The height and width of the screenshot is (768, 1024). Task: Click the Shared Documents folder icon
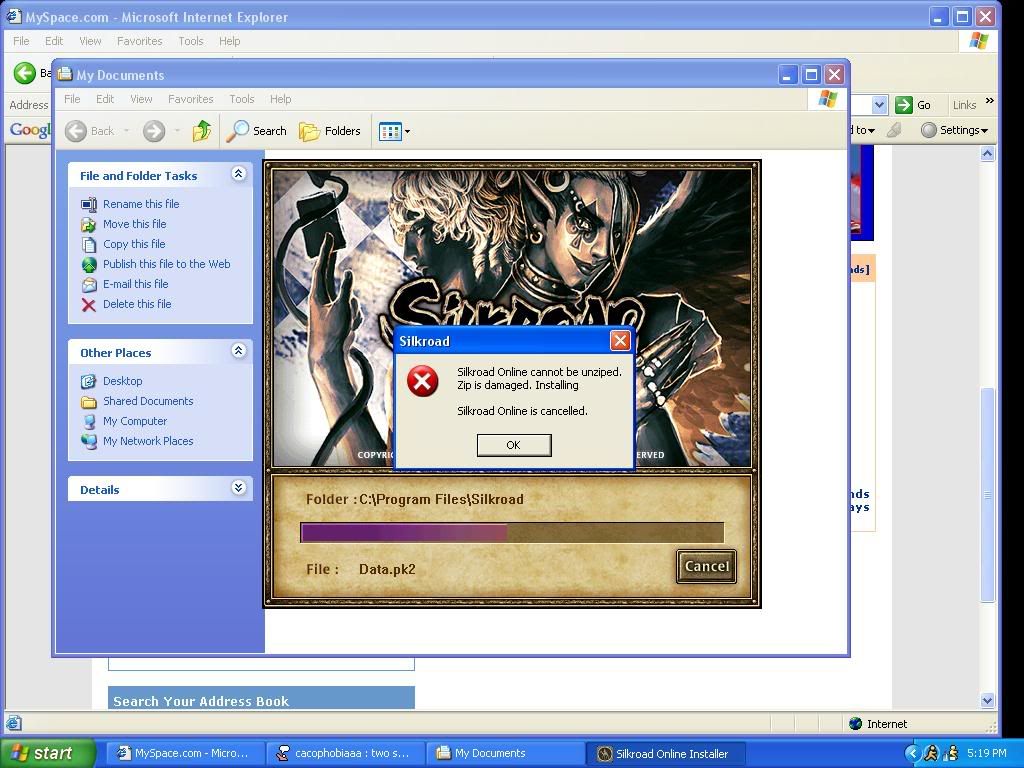[88, 402]
